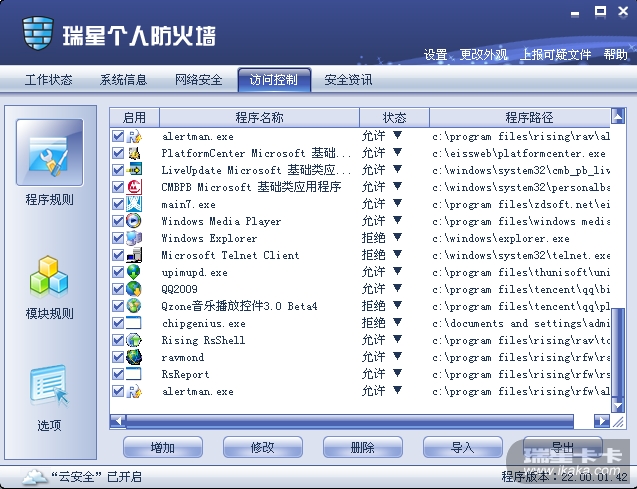Click the scroll up arrow
This screenshot has width=637, height=489.
pos(618,117)
